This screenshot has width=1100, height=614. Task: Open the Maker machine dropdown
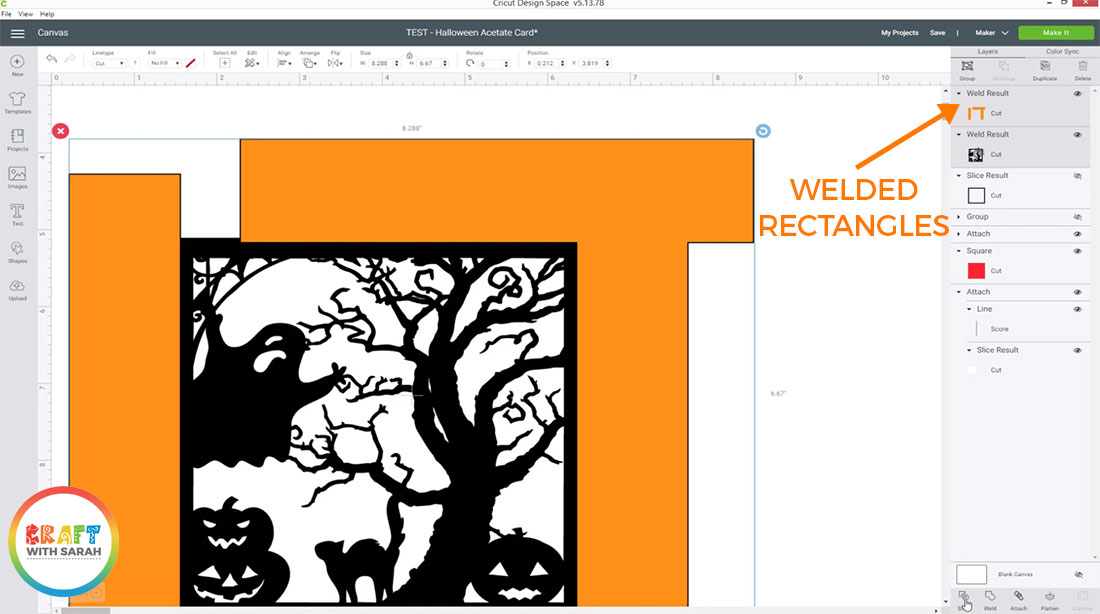pos(991,33)
